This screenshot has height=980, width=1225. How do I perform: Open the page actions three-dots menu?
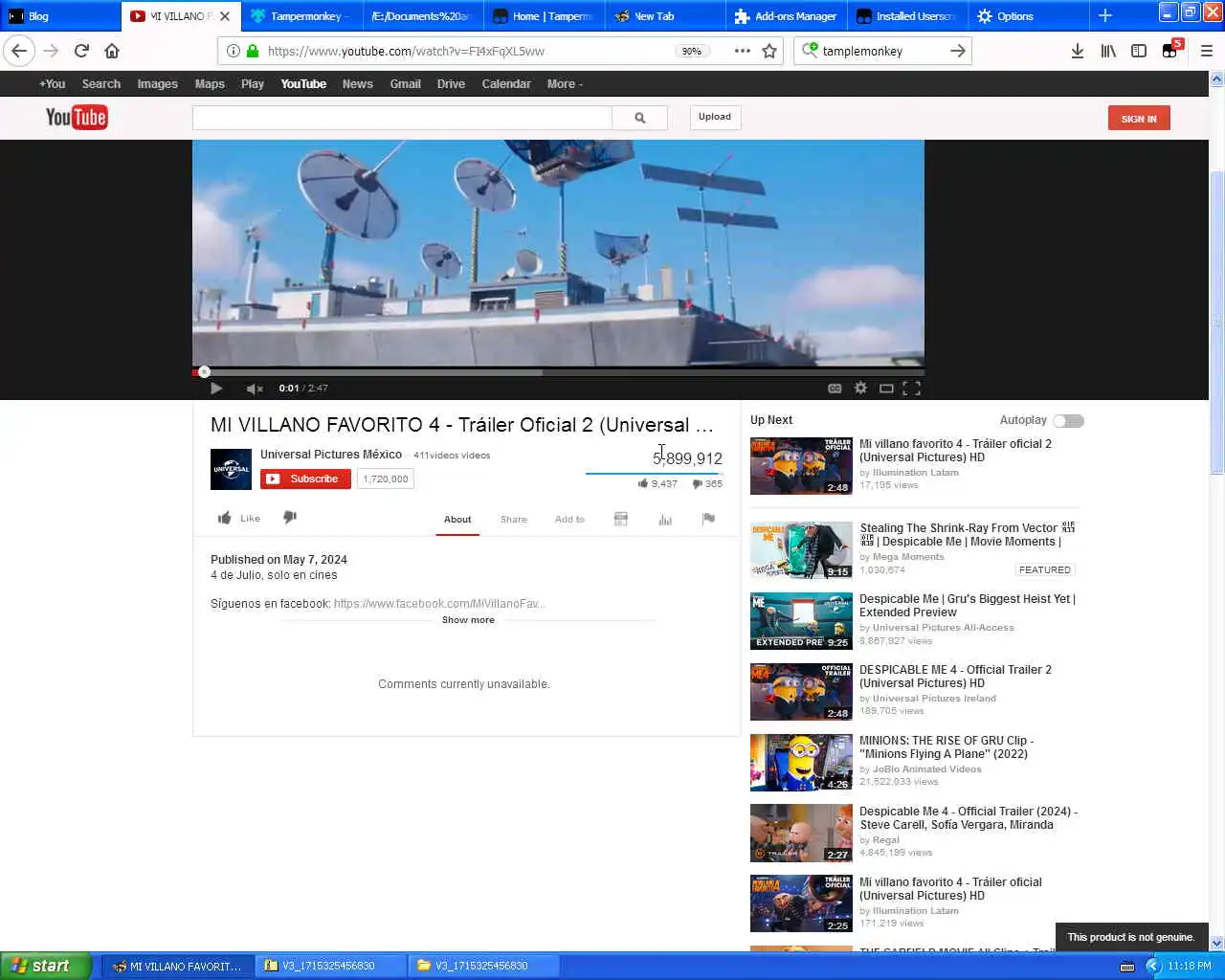click(742, 51)
